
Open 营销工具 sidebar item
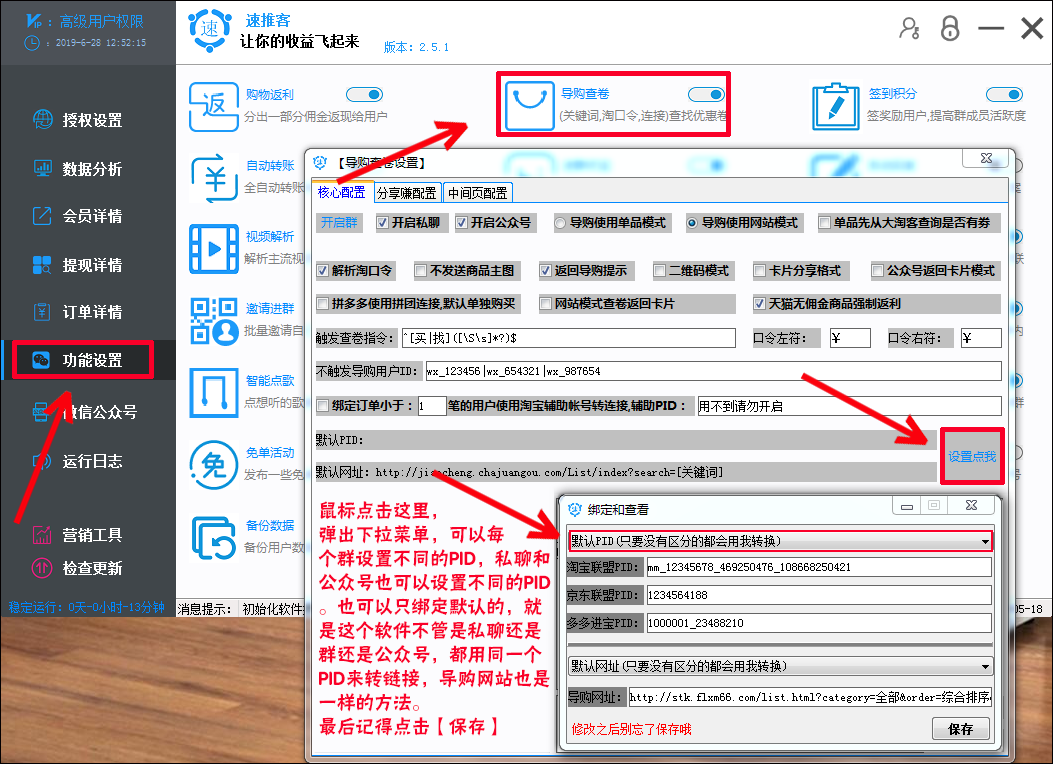coord(78,535)
